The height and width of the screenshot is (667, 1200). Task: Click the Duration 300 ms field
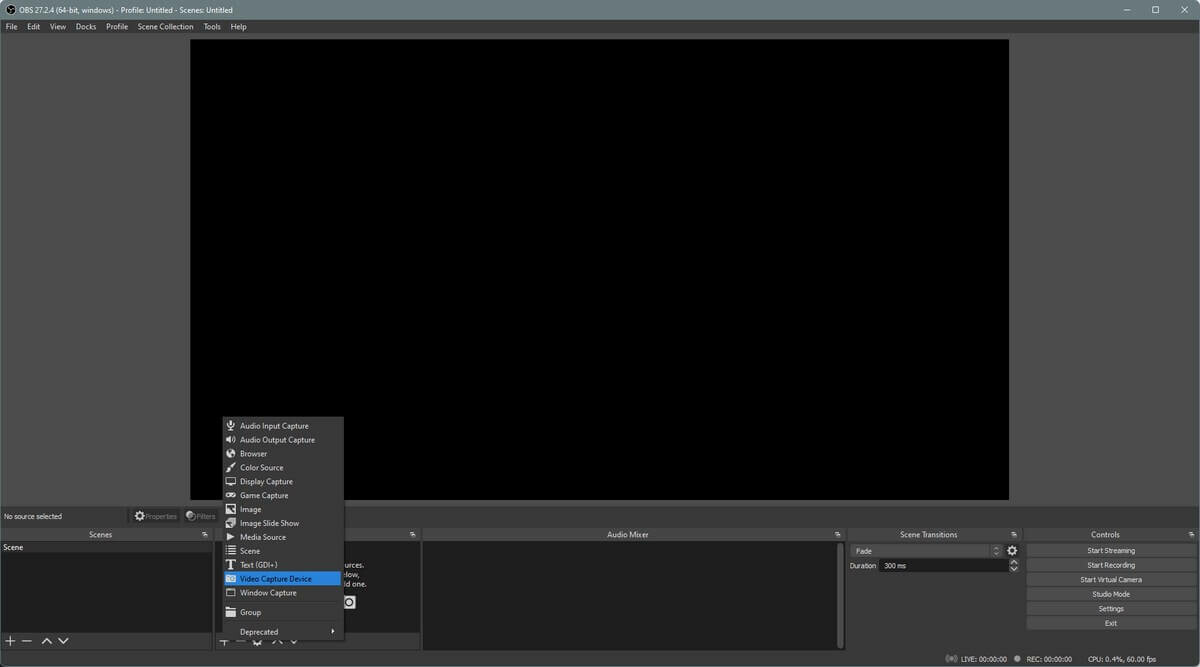pyautogui.click(x=942, y=566)
